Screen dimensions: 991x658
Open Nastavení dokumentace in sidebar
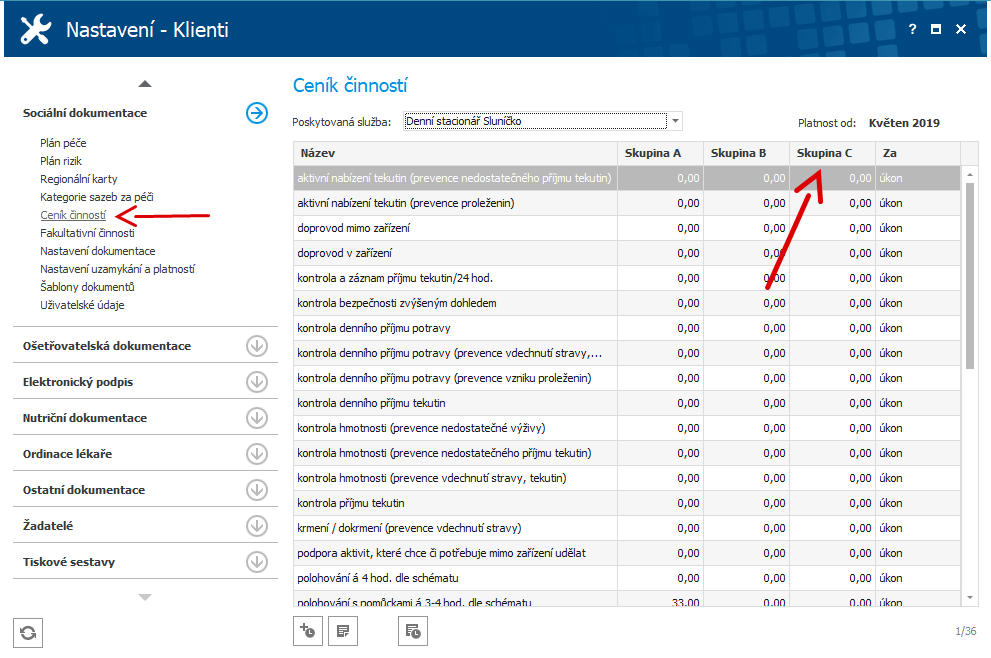[97, 251]
